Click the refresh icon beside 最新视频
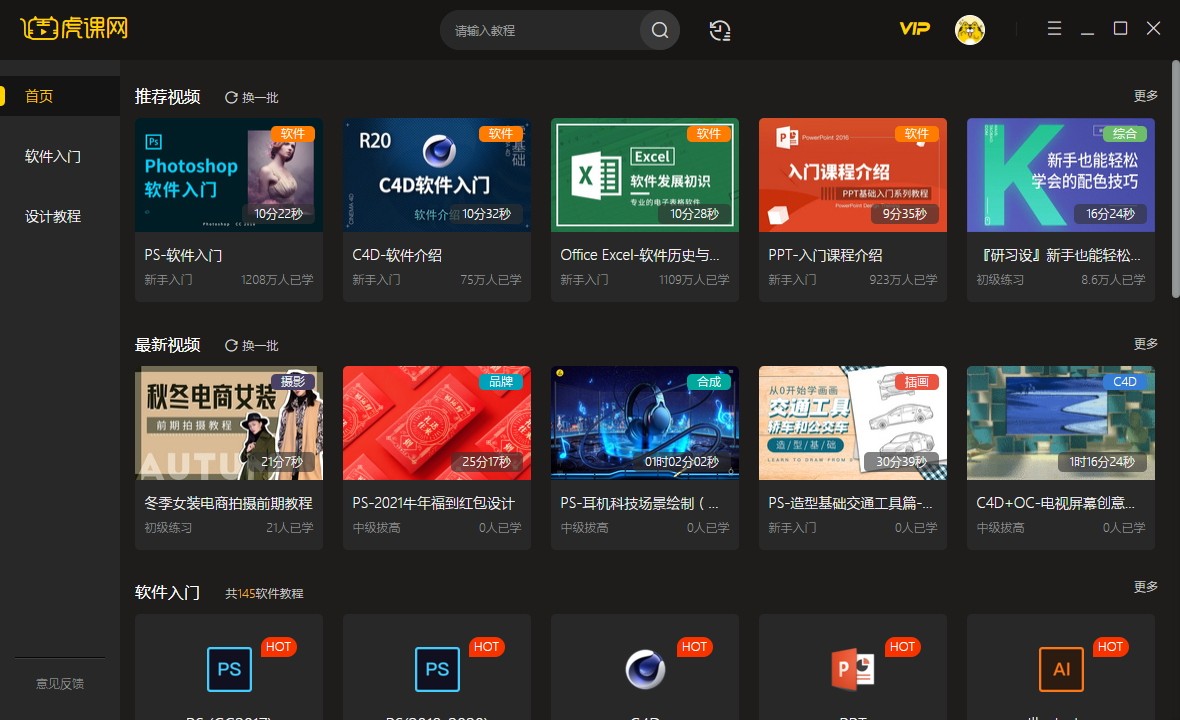This screenshot has height=720, width=1180. 231,345
